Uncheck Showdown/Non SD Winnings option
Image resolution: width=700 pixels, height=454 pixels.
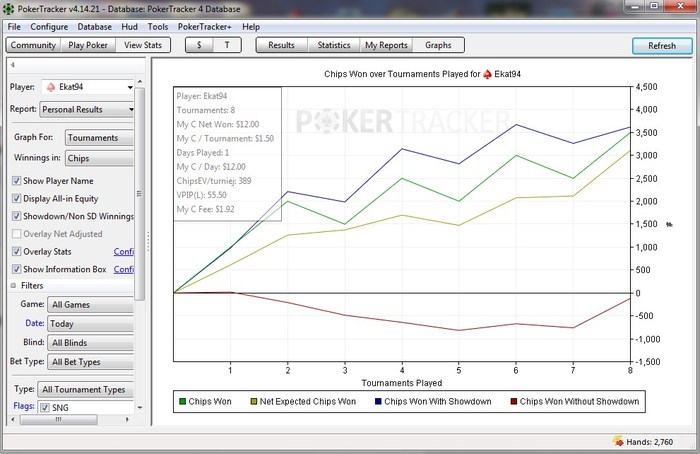pyautogui.click(x=16, y=216)
